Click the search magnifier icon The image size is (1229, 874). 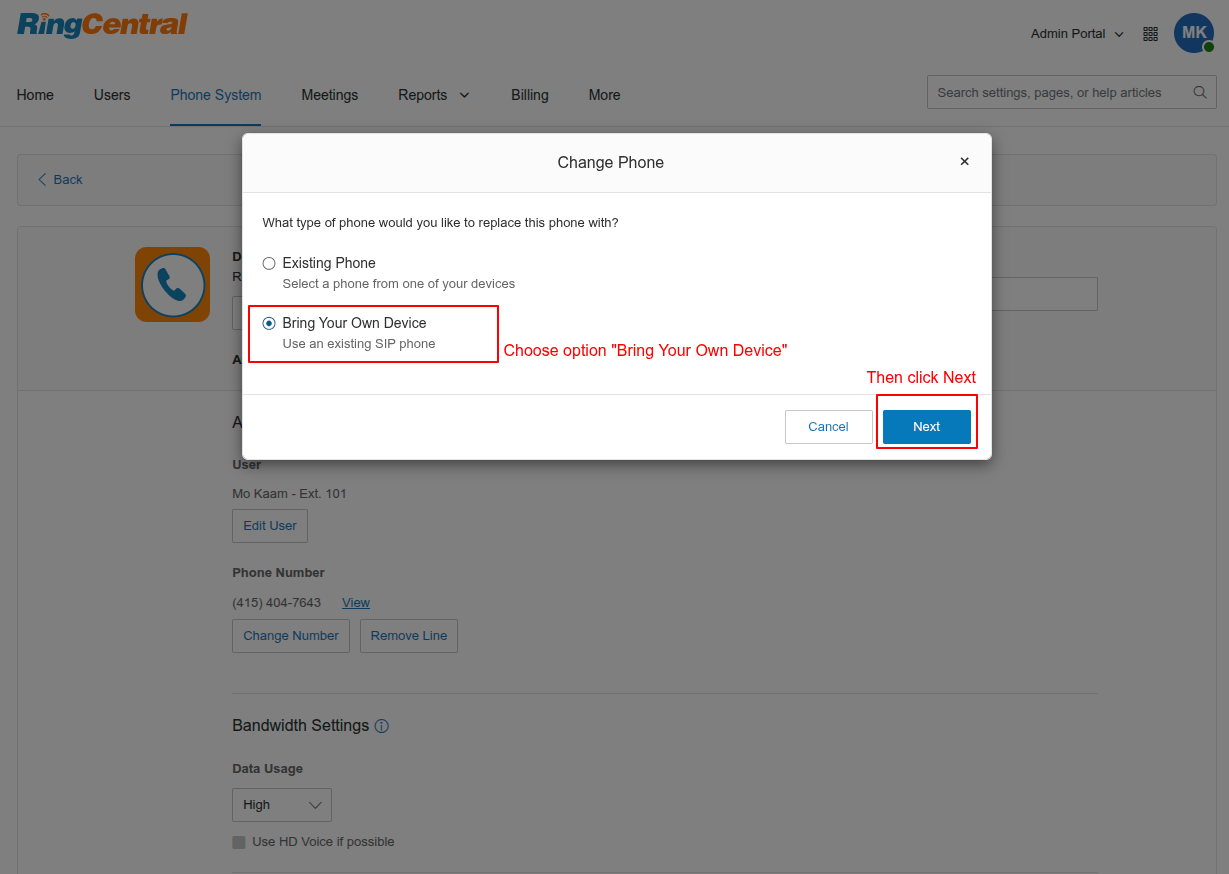[x=1199, y=93]
